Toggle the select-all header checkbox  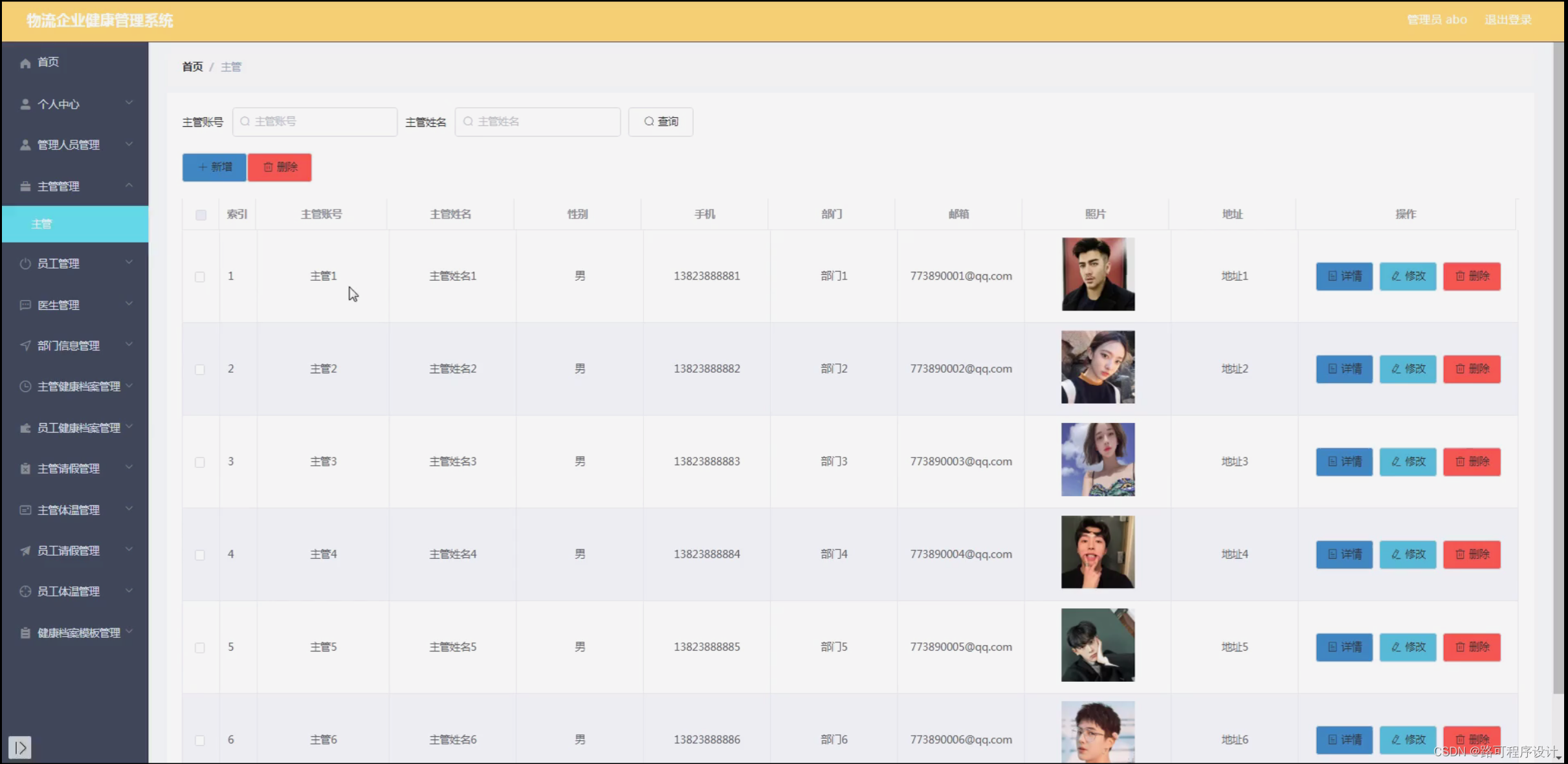pyautogui.click(x=201, y=215)
